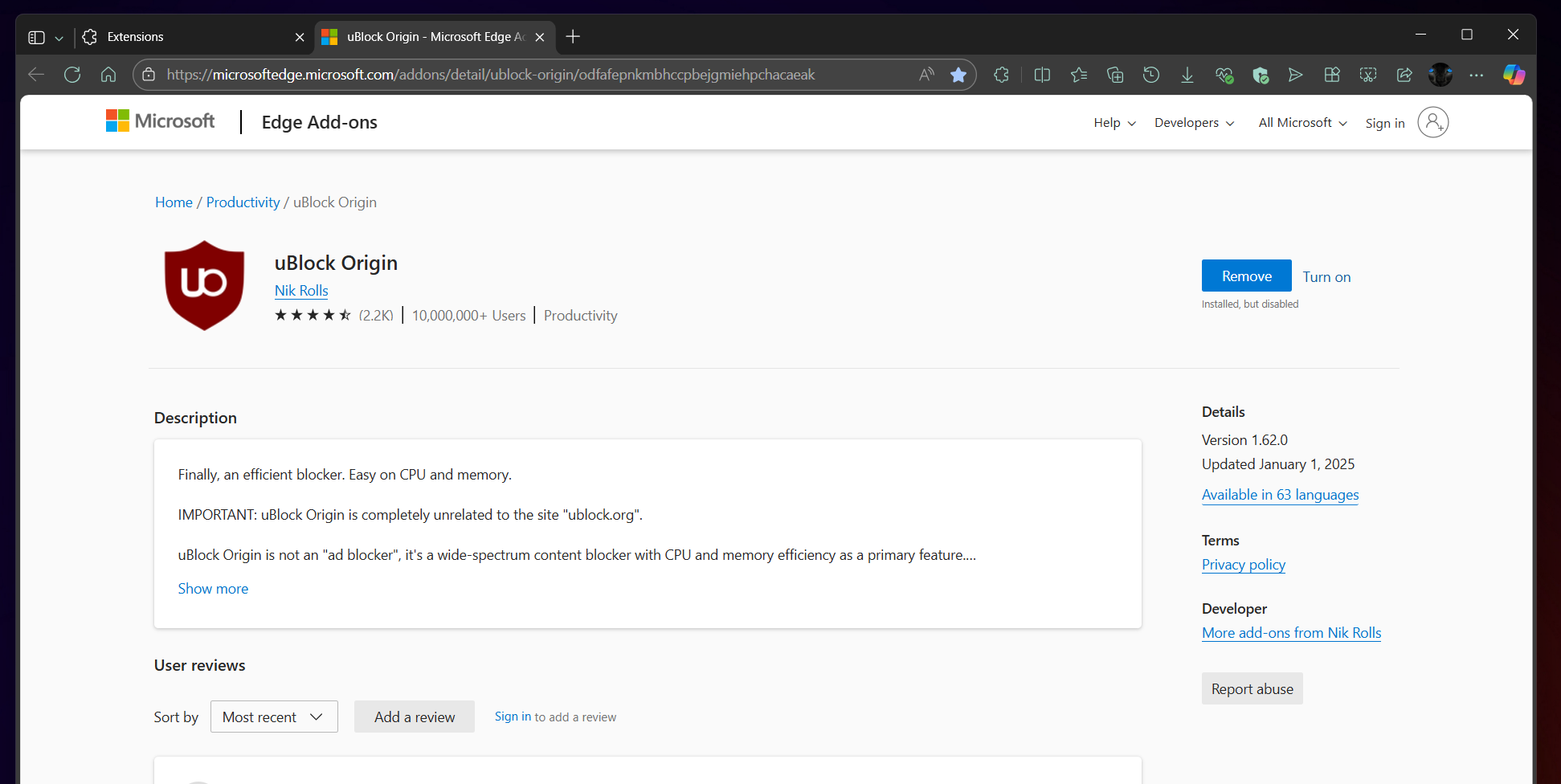Open the Most recent sort dropdown
Image resolution: width=1561 pixels, height=784 pixels.
[x=274, y=717]
